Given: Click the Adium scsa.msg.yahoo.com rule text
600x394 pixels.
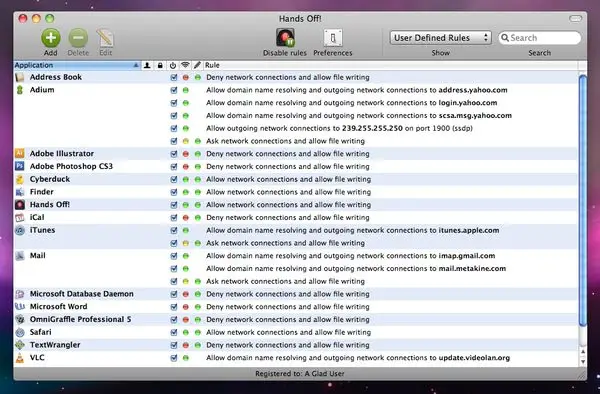Looking at the screenshot, I should [x=359, y=115].
